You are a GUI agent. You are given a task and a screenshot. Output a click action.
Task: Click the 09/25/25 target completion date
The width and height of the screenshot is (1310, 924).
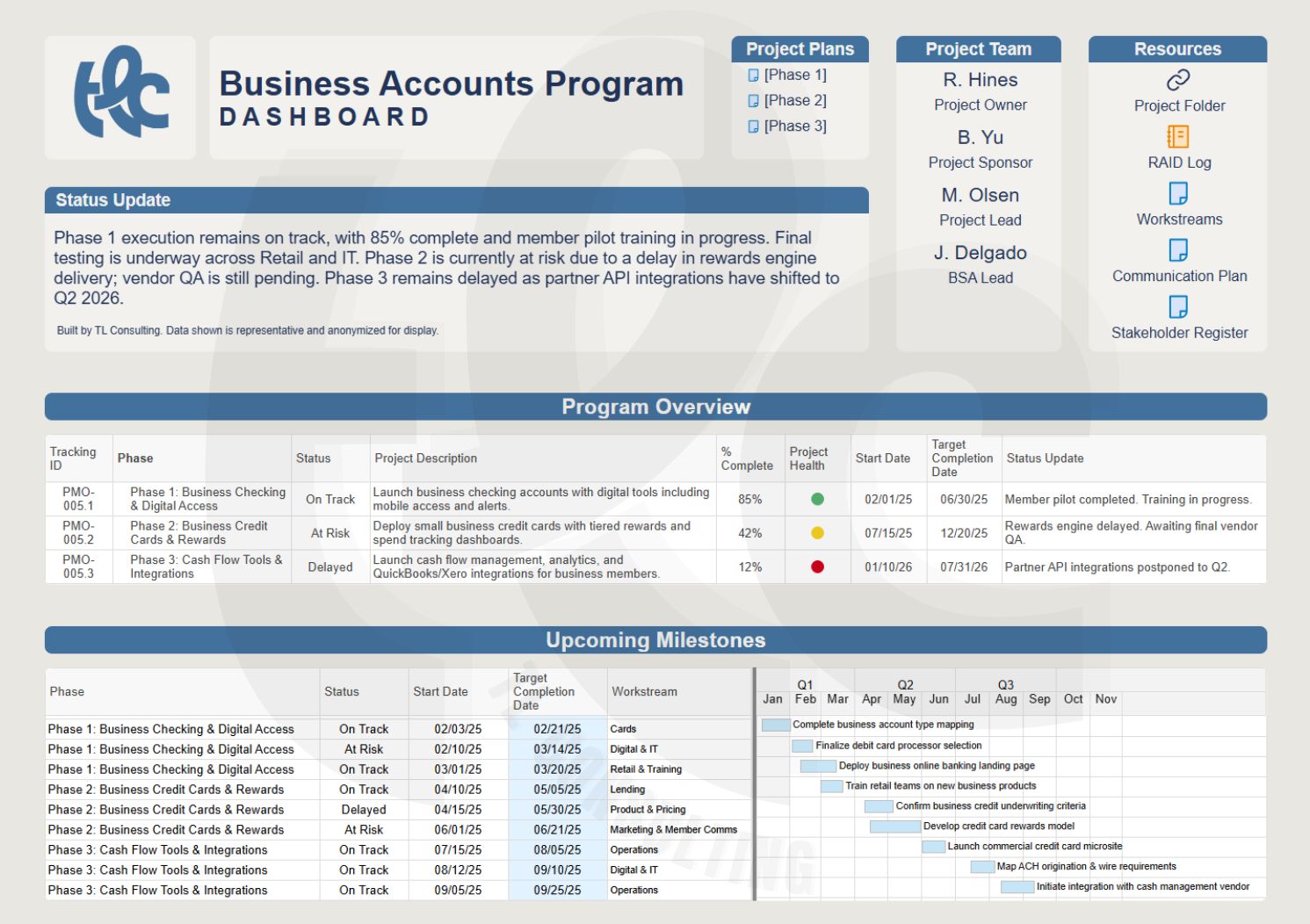[x=557, y=890]
